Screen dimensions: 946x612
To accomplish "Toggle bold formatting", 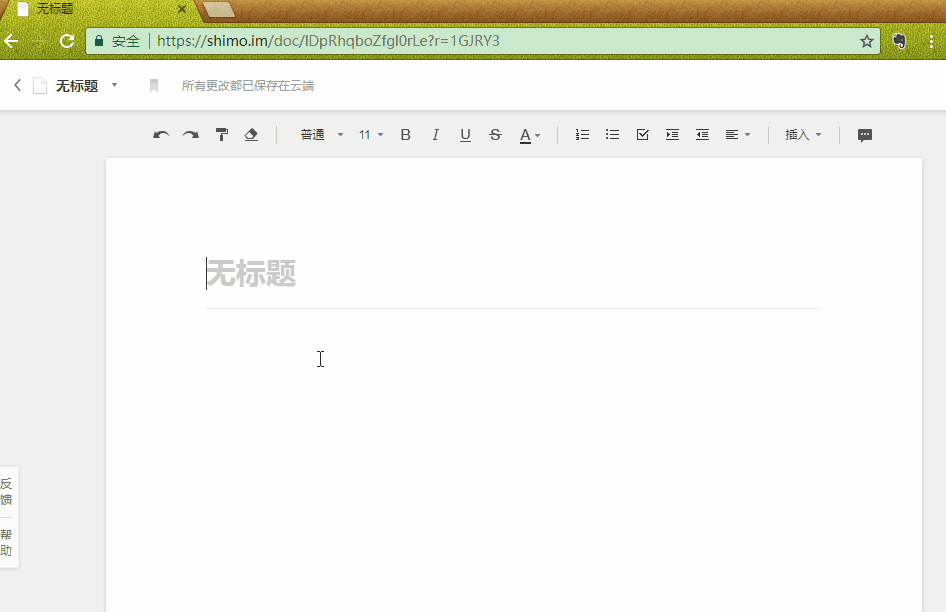I will (405, 135).
